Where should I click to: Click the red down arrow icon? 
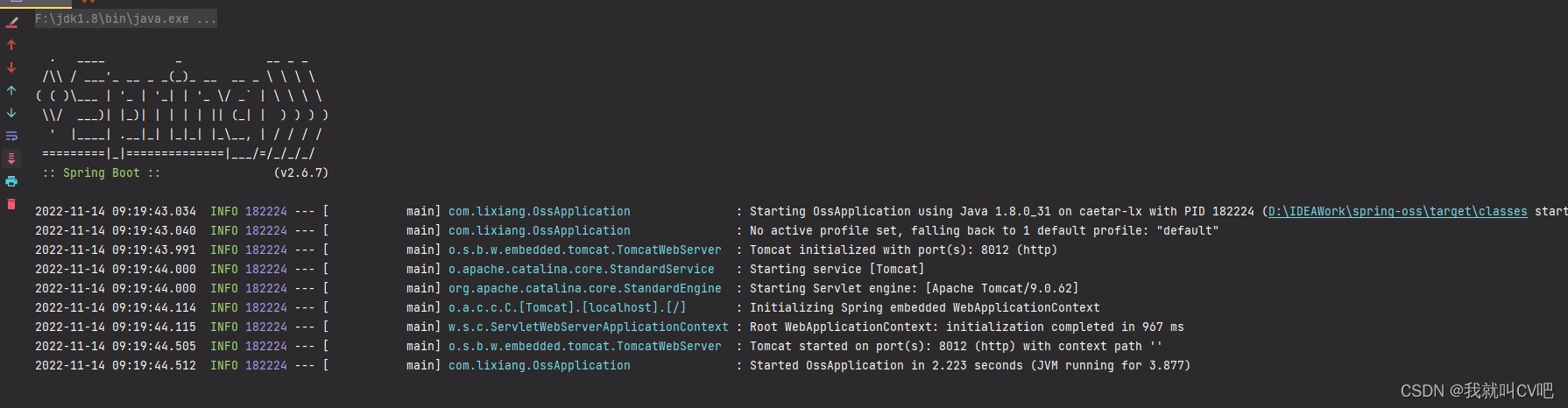[x=11, y=67]
